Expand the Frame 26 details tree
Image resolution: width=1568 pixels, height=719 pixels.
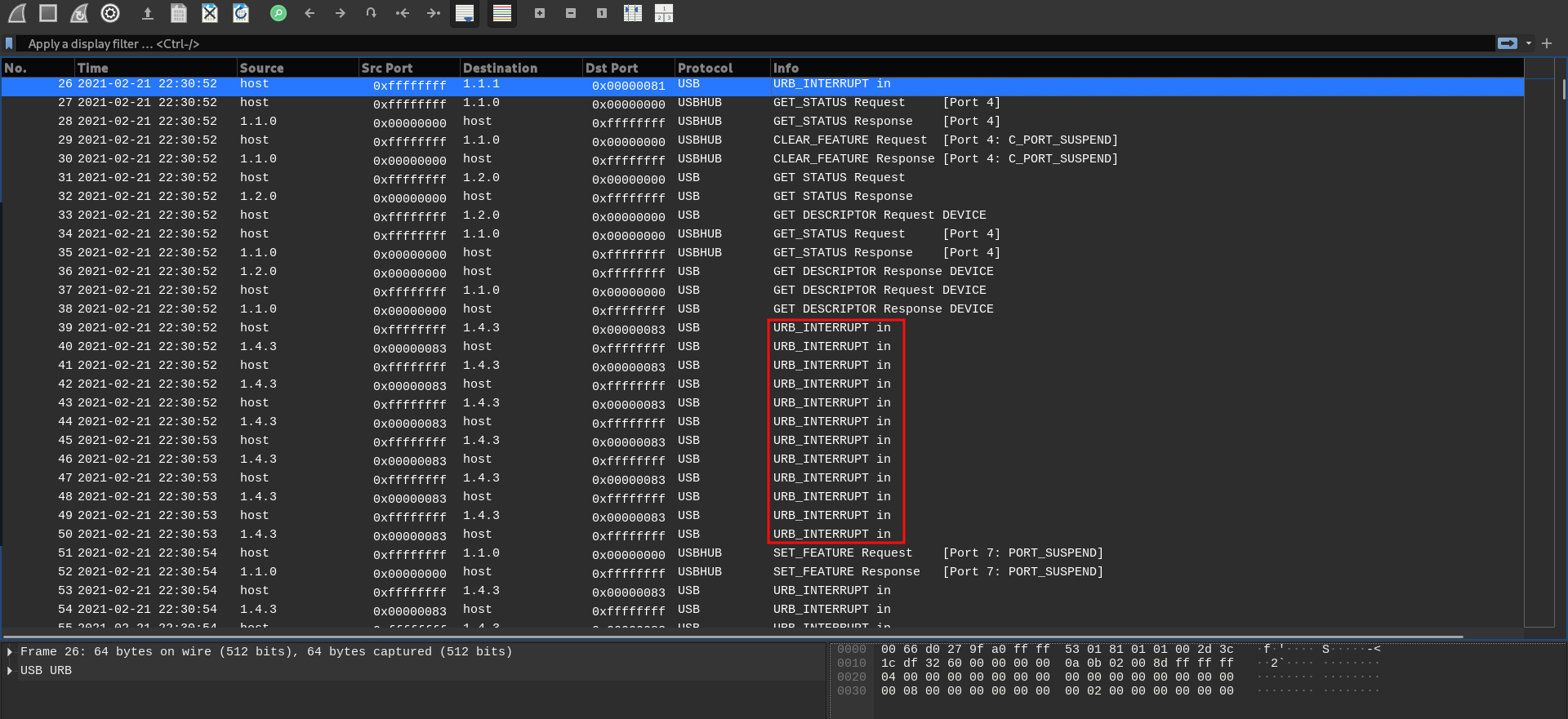(x=10, y=651)
